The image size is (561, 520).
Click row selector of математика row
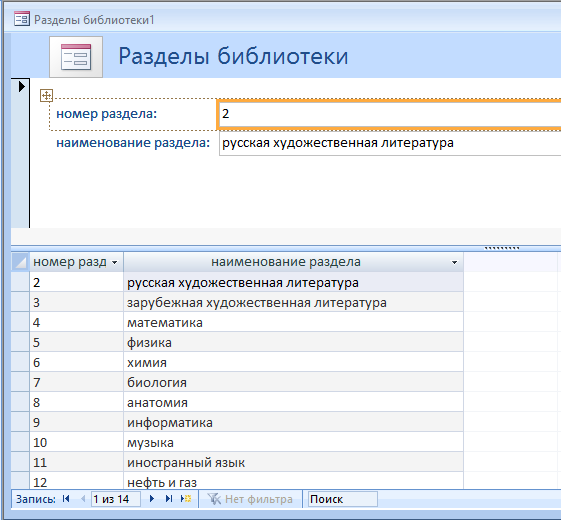coord(20,323)
